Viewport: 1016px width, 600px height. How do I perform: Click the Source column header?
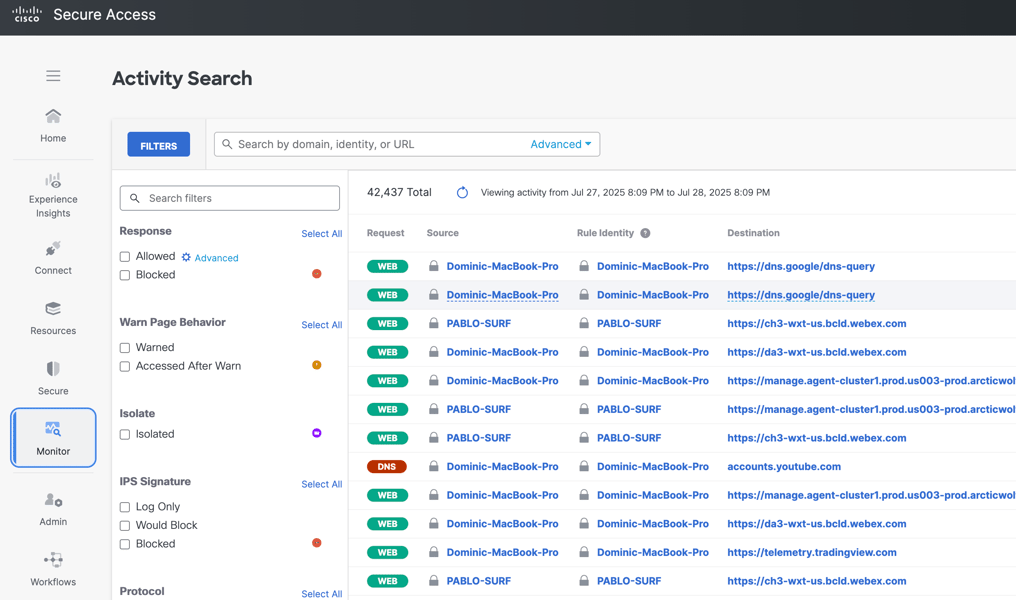point(443,233)
